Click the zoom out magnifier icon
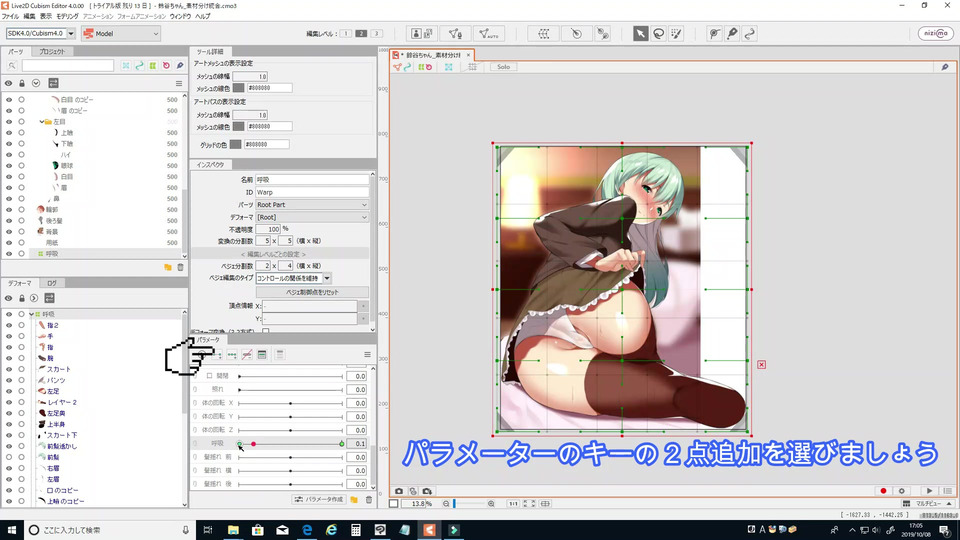The image size is (960, 540). 446,504
